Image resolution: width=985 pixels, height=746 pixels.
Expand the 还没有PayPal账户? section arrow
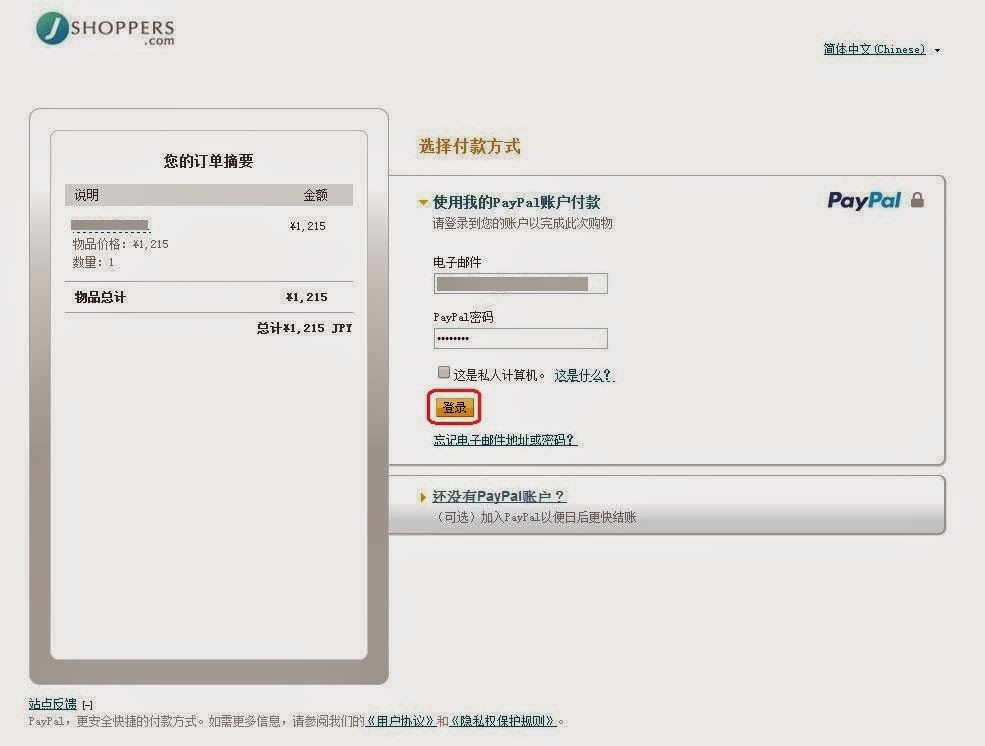(423, 497)
